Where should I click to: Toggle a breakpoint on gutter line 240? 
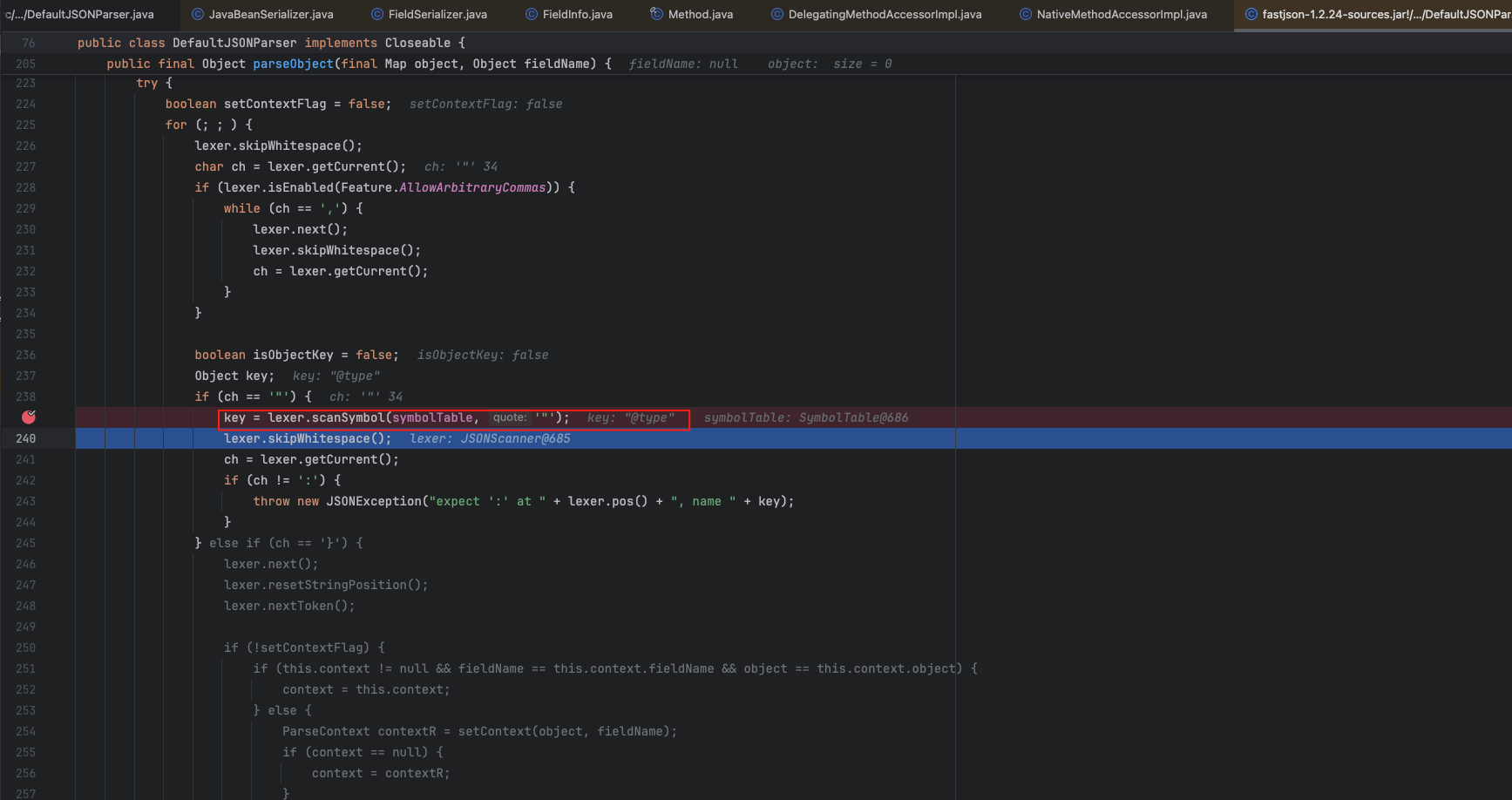coord(26,438)
